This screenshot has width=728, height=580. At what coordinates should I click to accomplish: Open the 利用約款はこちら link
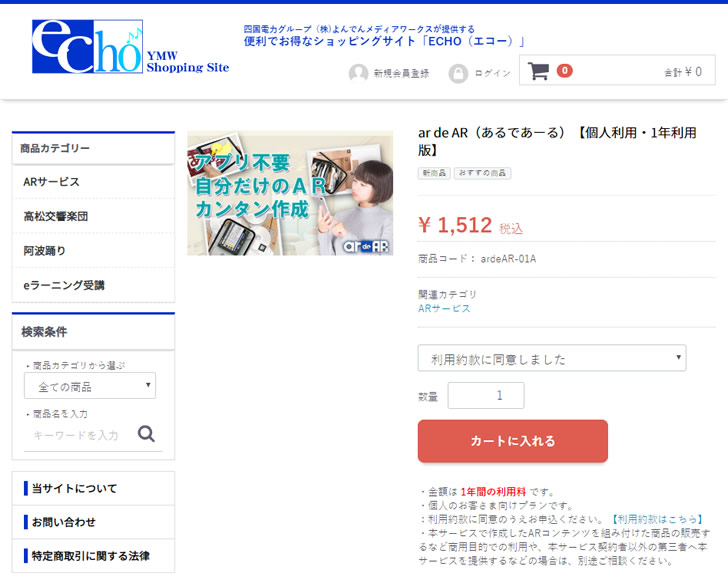pos(657,519)
